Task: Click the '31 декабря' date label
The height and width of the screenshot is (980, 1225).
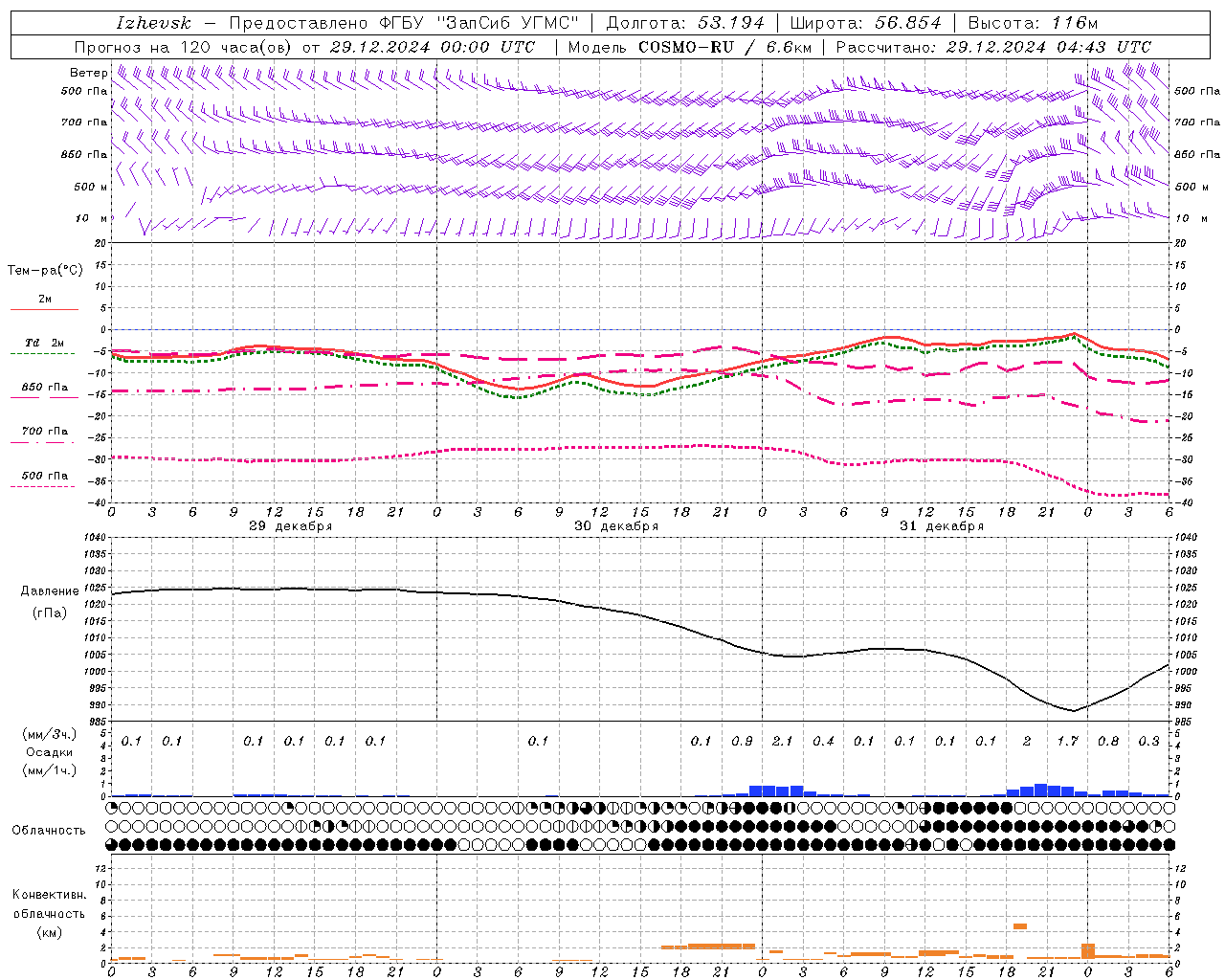Action: (942, 526)
